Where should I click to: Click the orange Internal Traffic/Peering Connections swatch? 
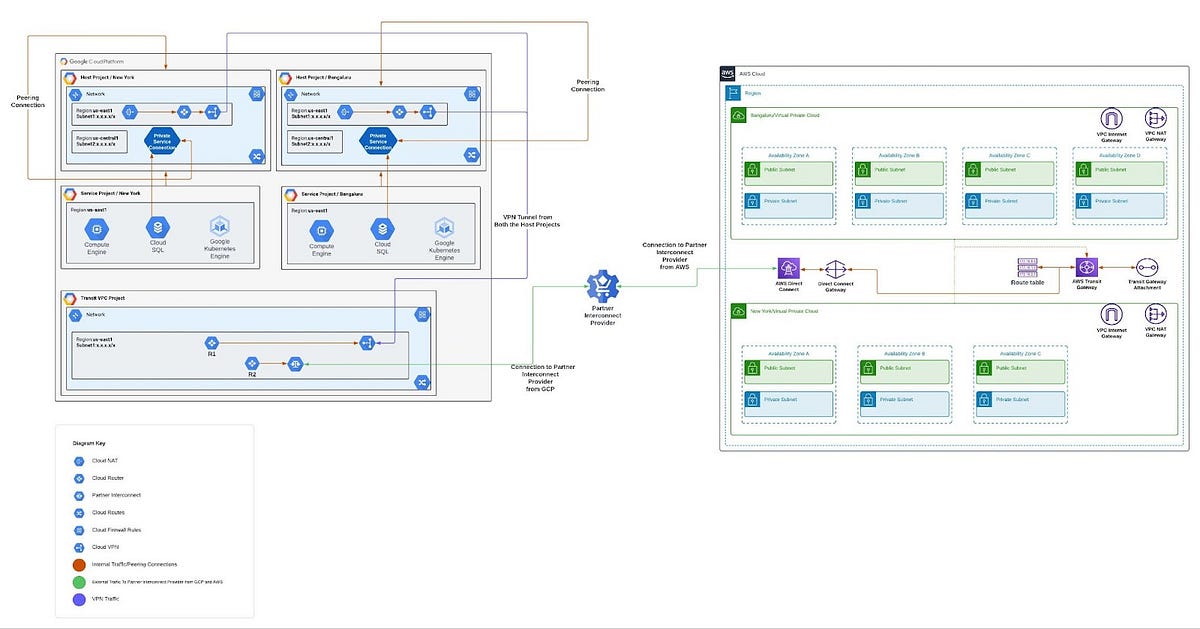(77, 564)
